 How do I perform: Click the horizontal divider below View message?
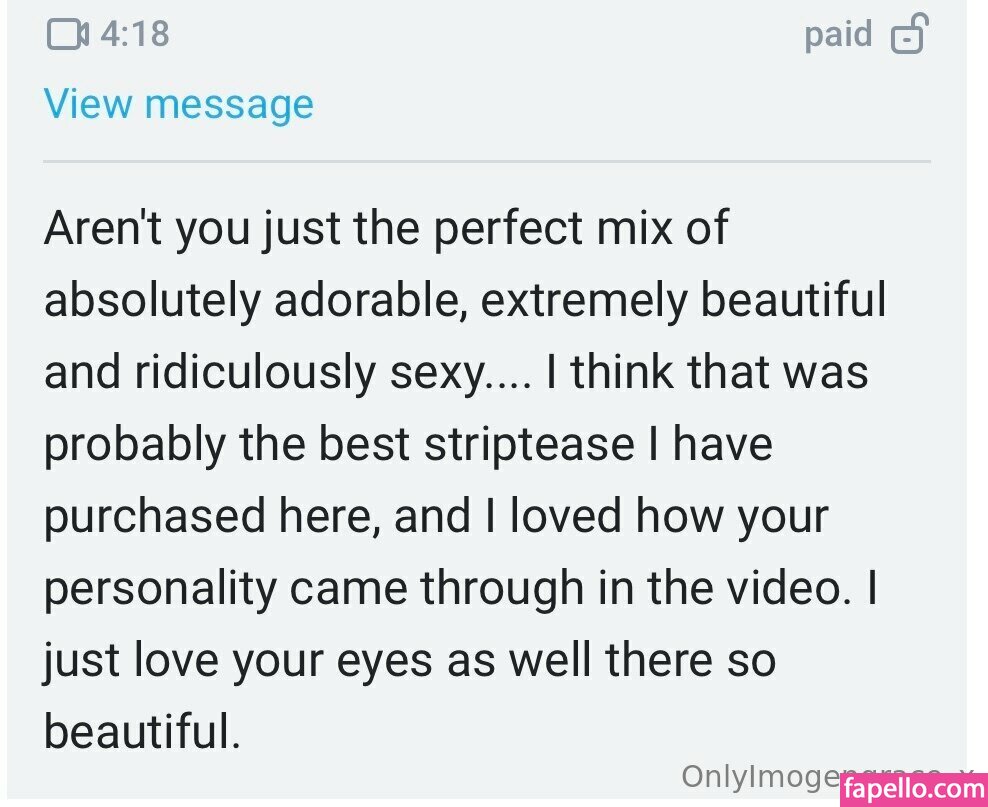[486, 162]
